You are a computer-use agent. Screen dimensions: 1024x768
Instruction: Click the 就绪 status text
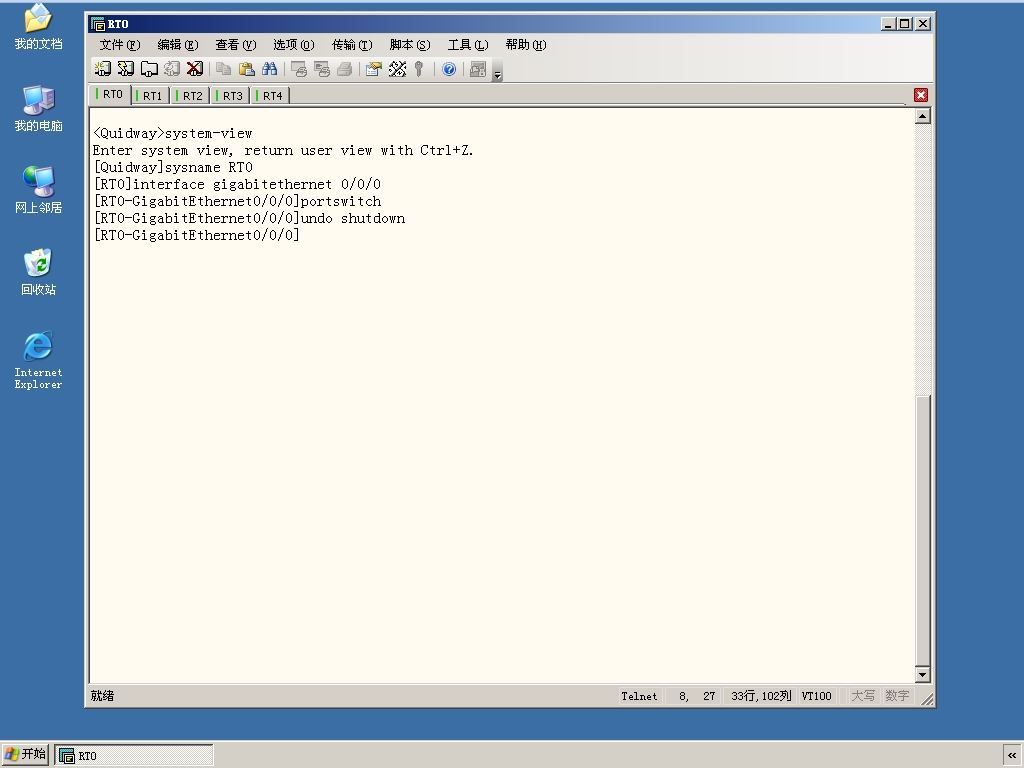tap(103, 696)
